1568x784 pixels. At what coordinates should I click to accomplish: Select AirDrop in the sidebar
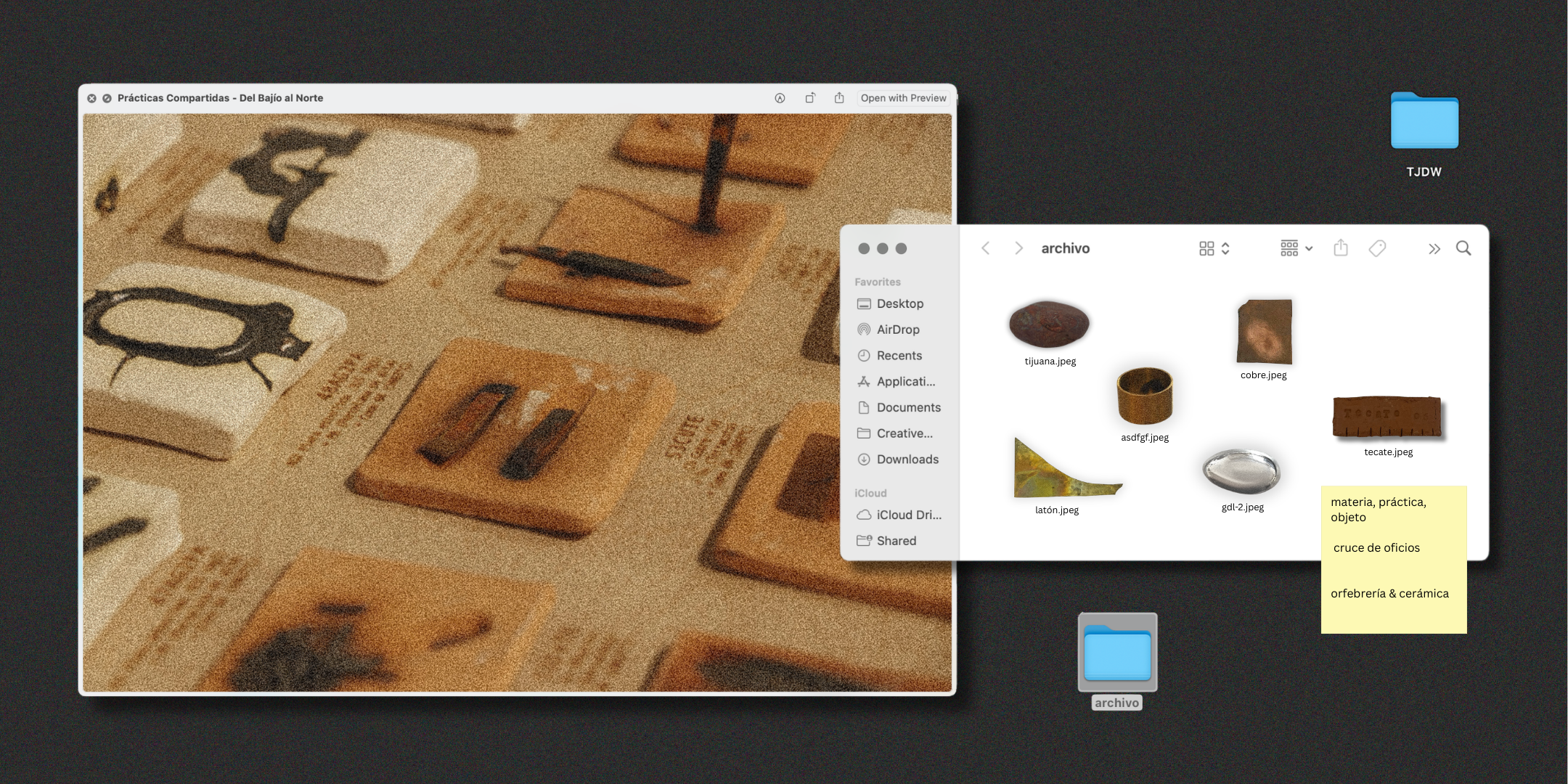(x=897, y=330)
